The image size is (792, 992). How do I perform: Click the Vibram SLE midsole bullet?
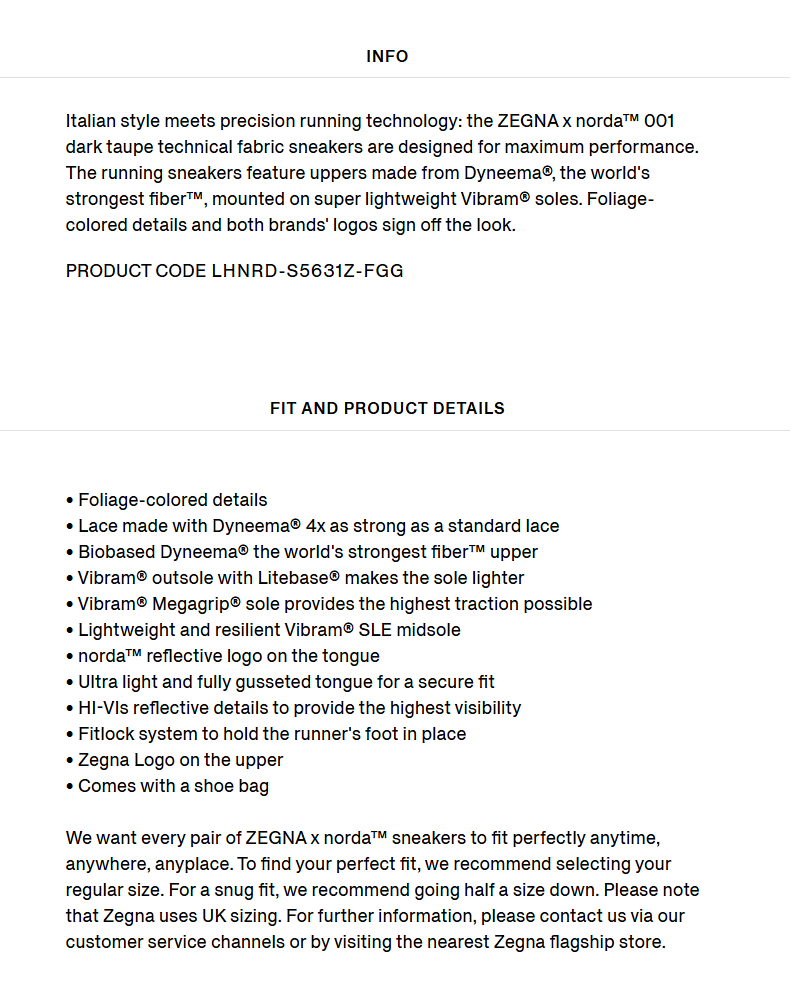(x=263, y=629)
